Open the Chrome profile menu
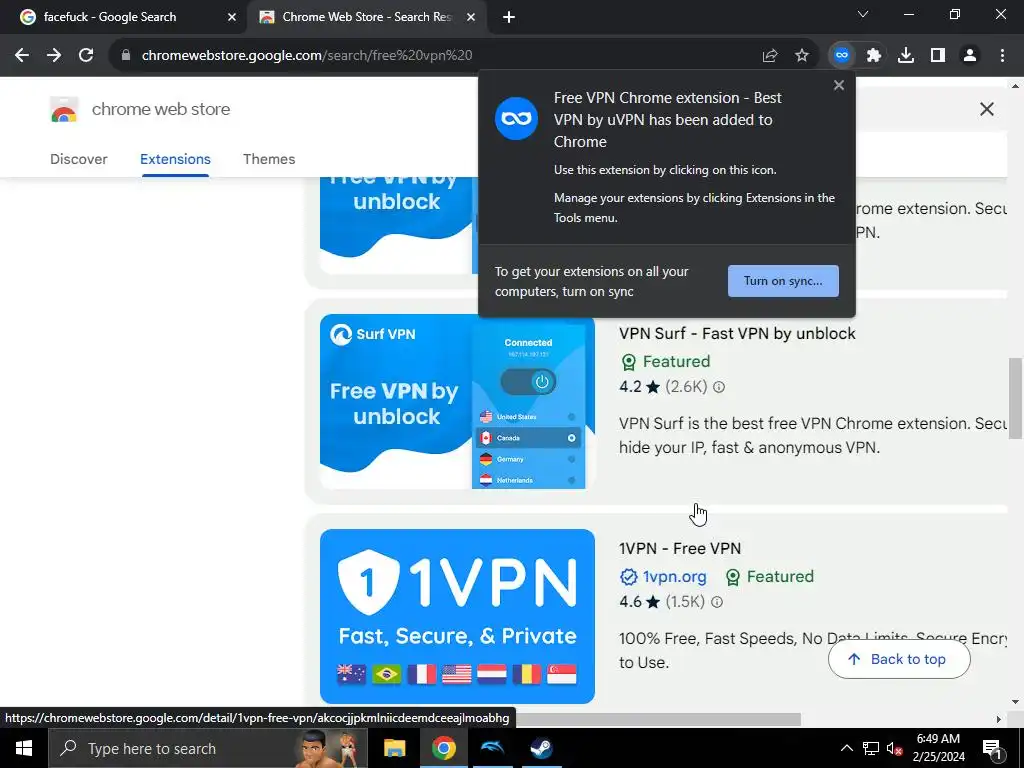This screenshot has width=1024, height=768. pos(970,56)
